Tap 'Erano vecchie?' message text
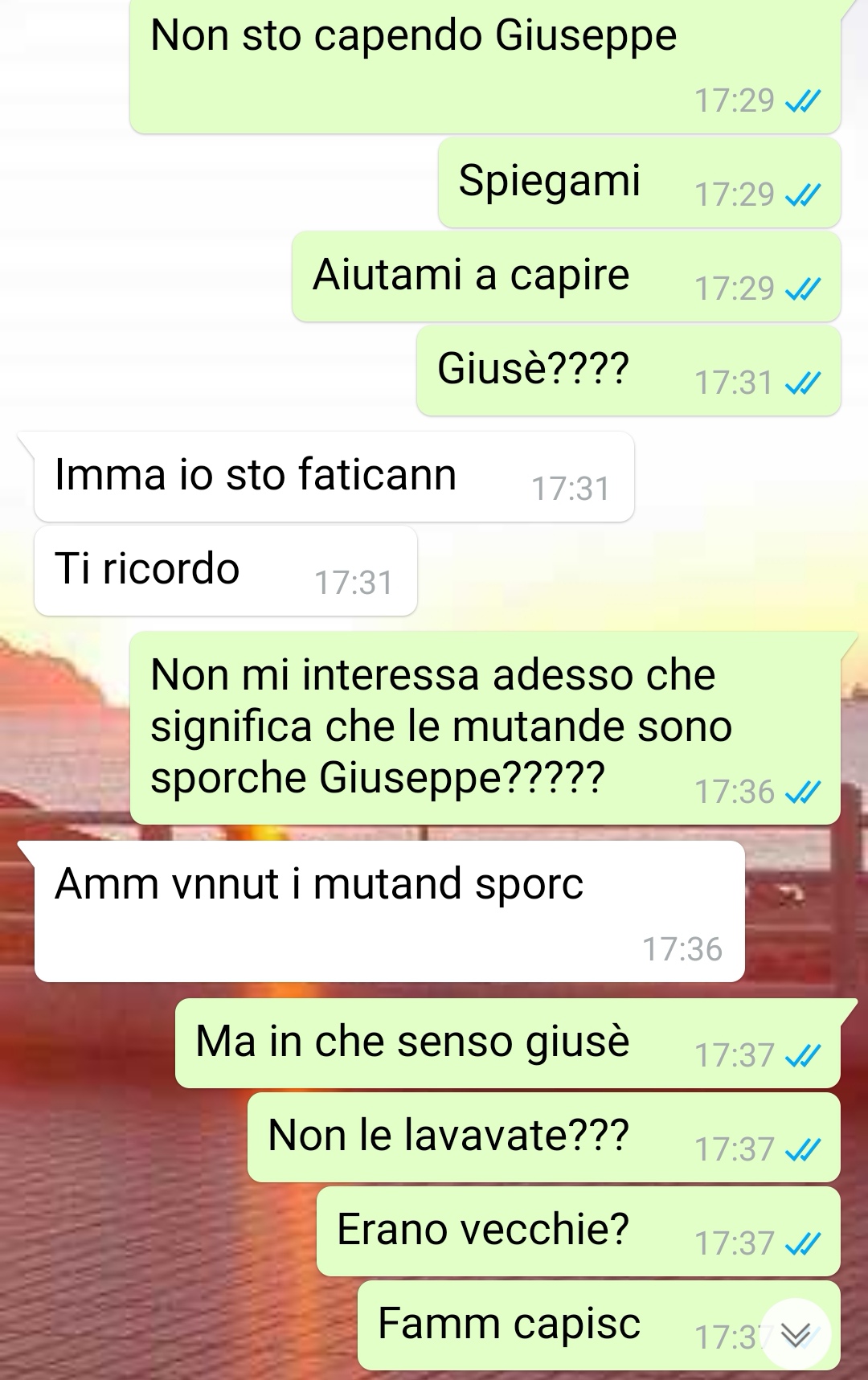Screen dimensions: 868x1380 click(x=483, y=1230)
